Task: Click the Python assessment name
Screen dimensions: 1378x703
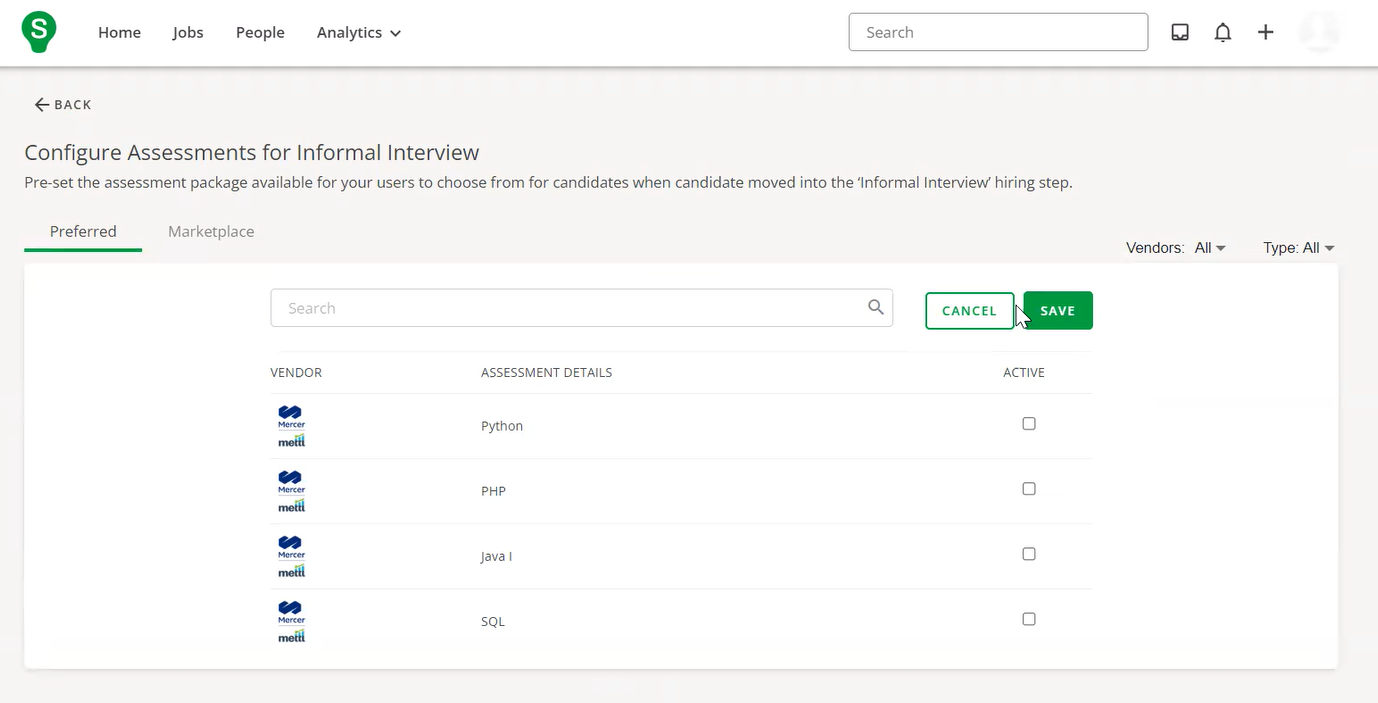Action: [502, 426]
